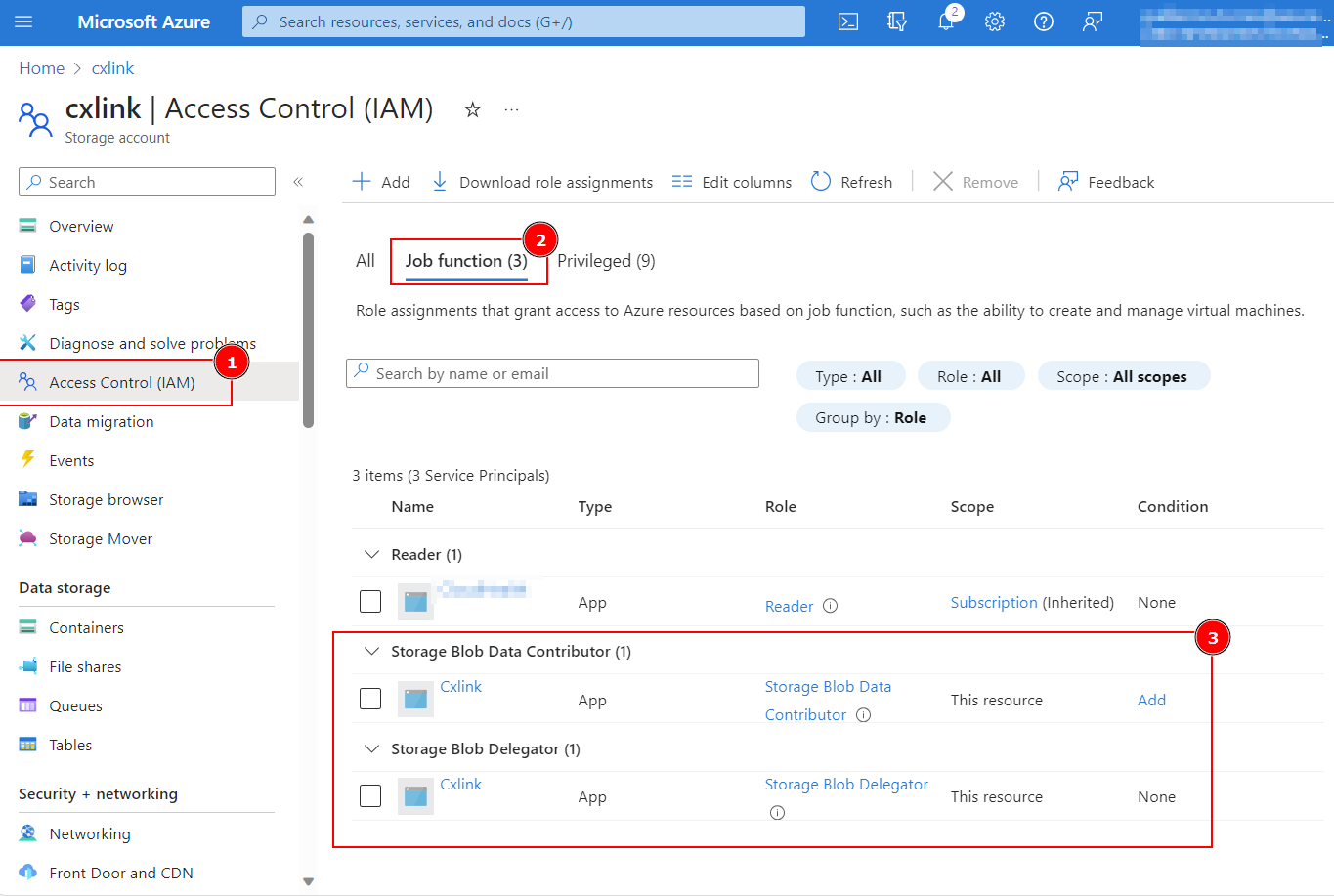This screenshot has width=1334, height=896.
Task: Click Edit columns
Action: 732,182
